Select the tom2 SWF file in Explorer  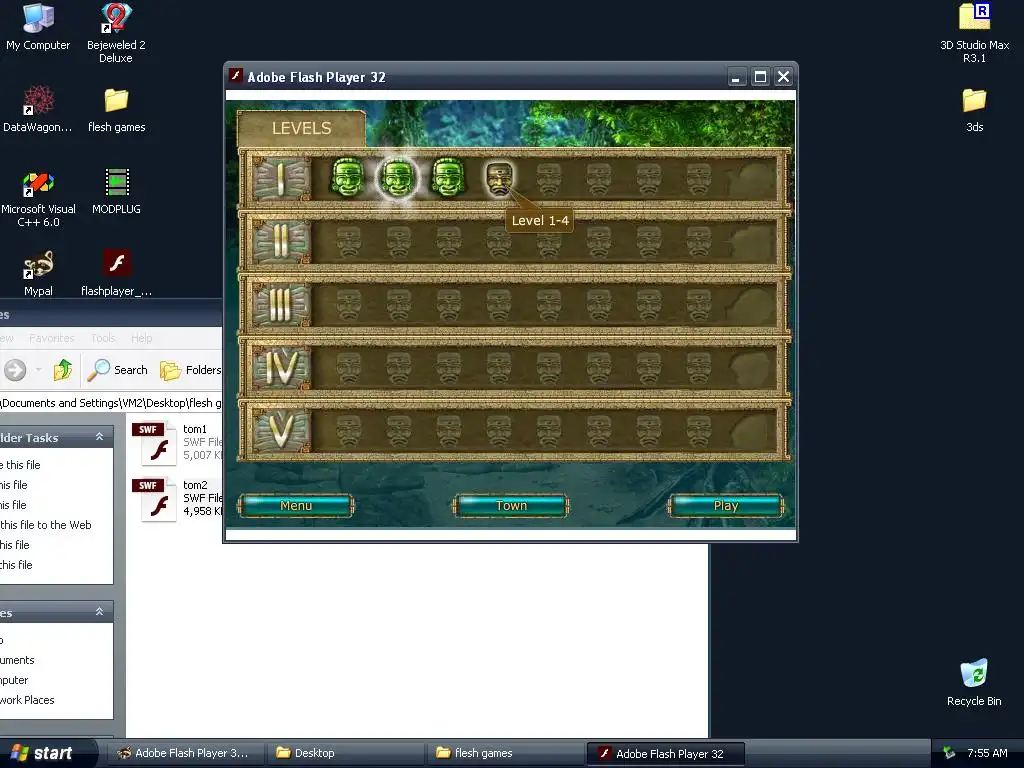(178, 498)
